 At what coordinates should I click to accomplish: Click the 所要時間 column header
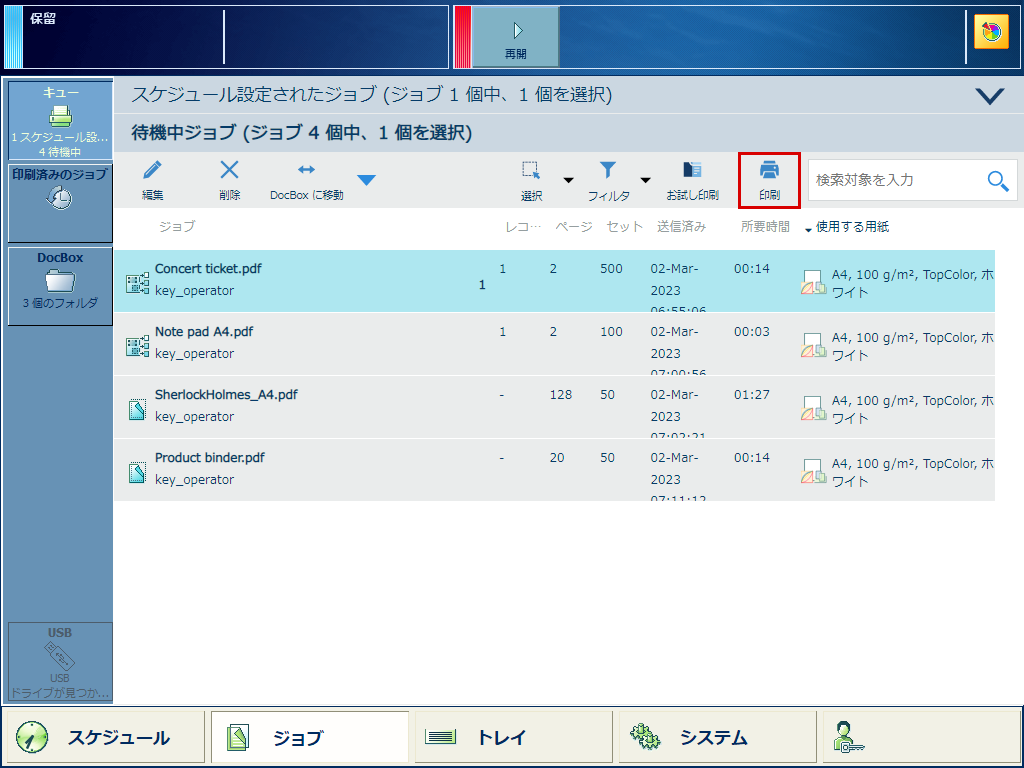[x=765, y=227]
